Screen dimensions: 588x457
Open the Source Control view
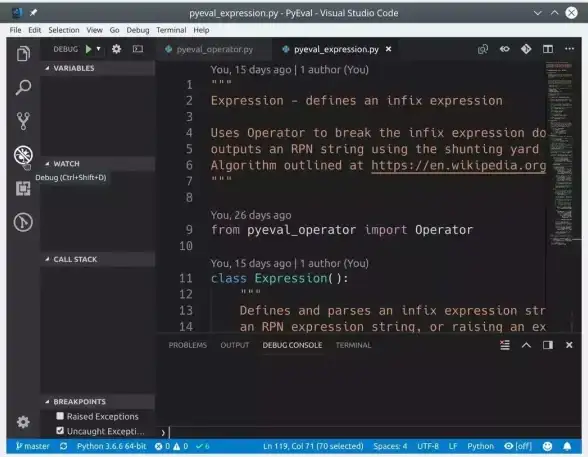pos(23,121)
